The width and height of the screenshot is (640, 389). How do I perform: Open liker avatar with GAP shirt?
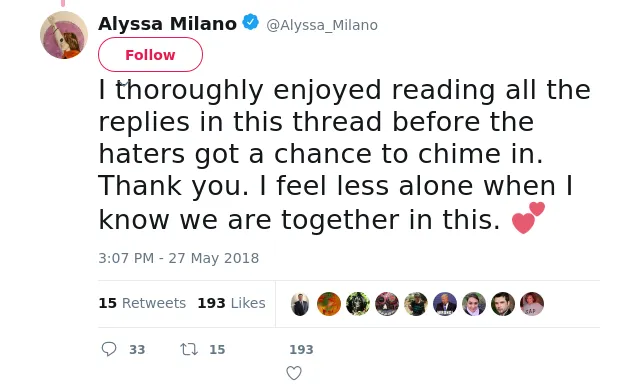[x=532, y=304]
